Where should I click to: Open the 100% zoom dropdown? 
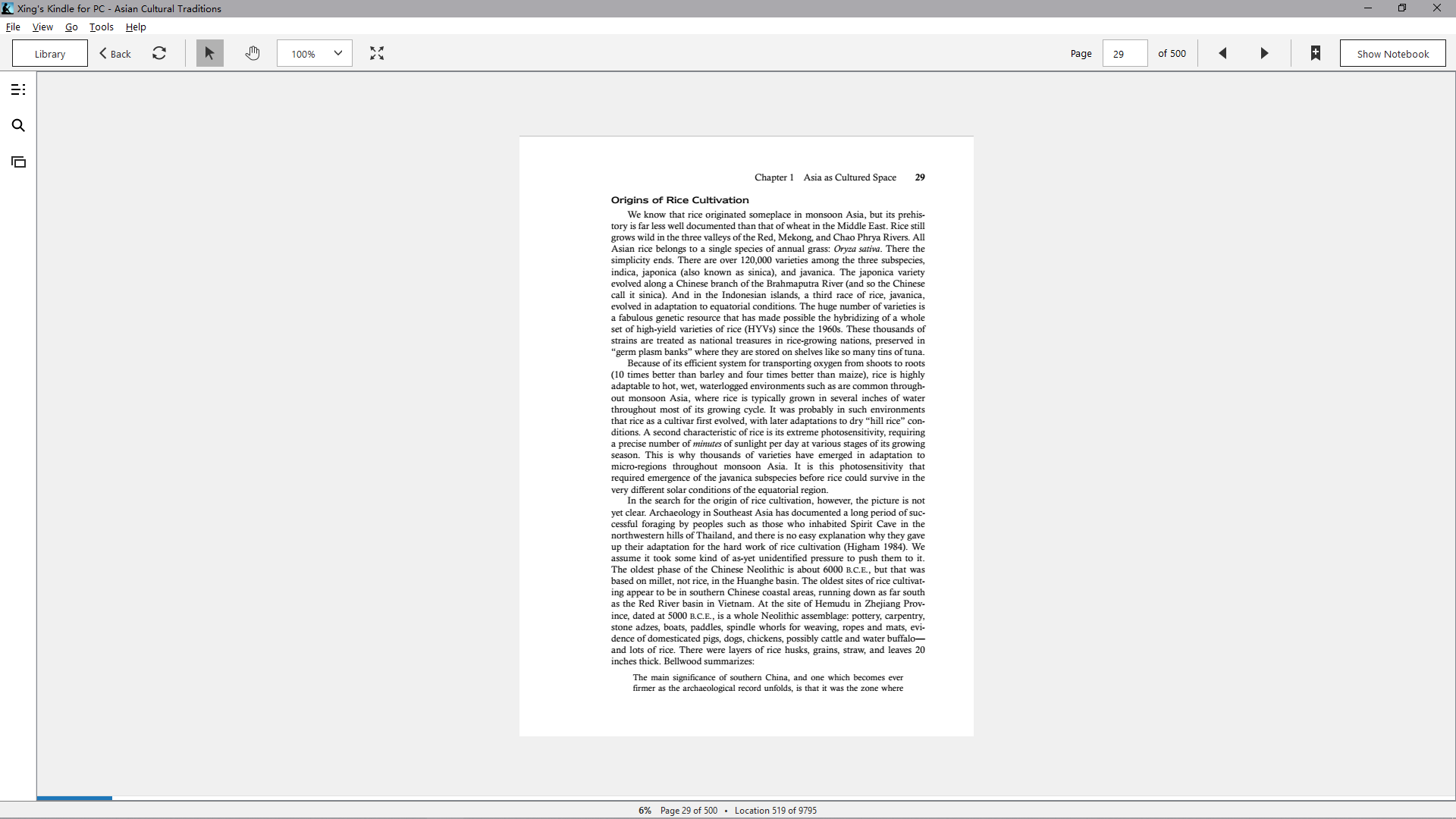[x=315, y=53]
